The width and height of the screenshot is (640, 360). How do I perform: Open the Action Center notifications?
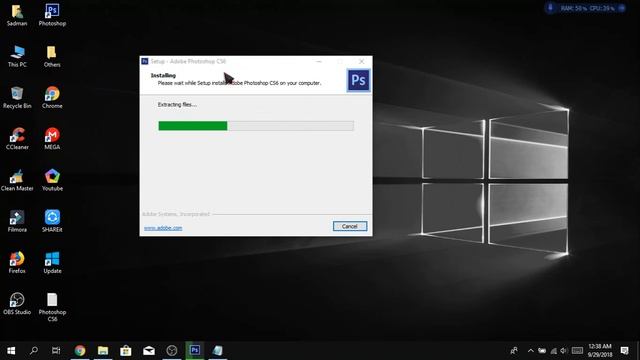tap(624, 350)
